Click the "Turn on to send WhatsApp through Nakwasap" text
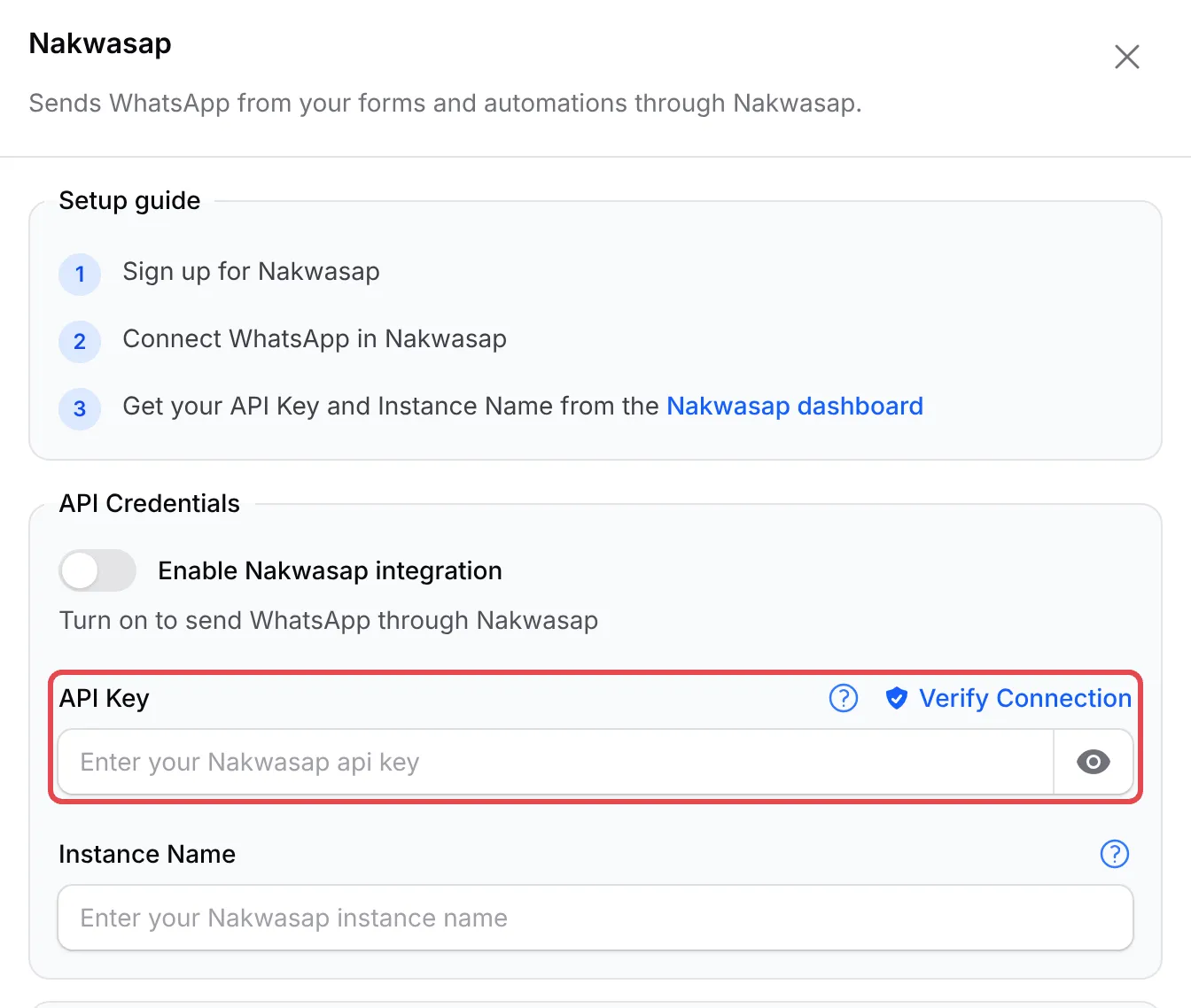Image resolution: width=1191 pixels, height=1008 pixels. coord(329,620)
